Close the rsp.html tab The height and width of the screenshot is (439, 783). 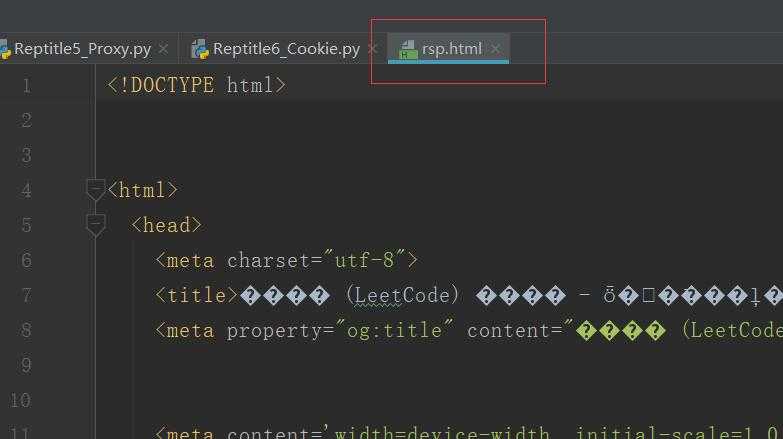coord(495,49)
